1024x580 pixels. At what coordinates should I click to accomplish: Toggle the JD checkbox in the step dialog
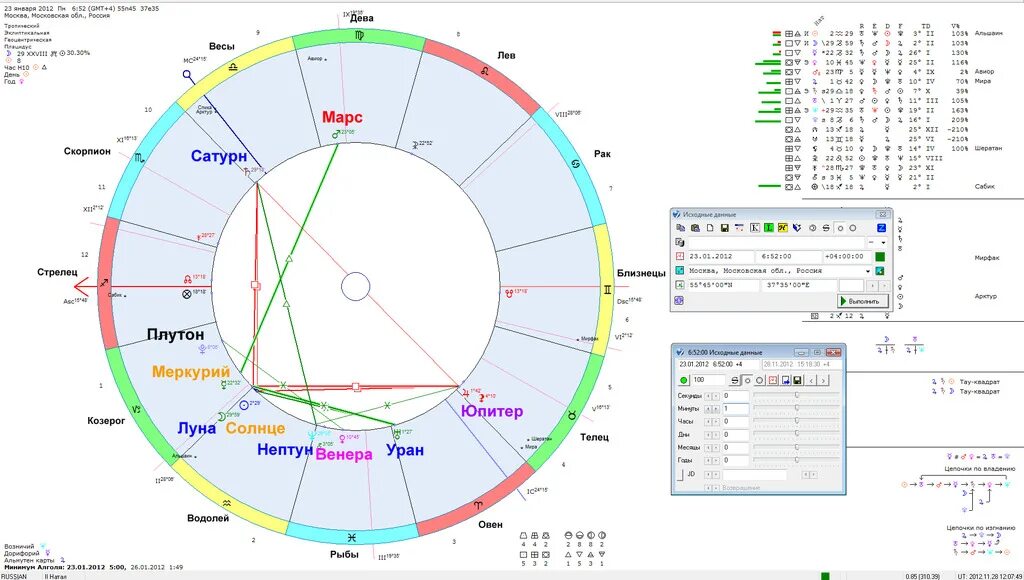tap(681, 474)
